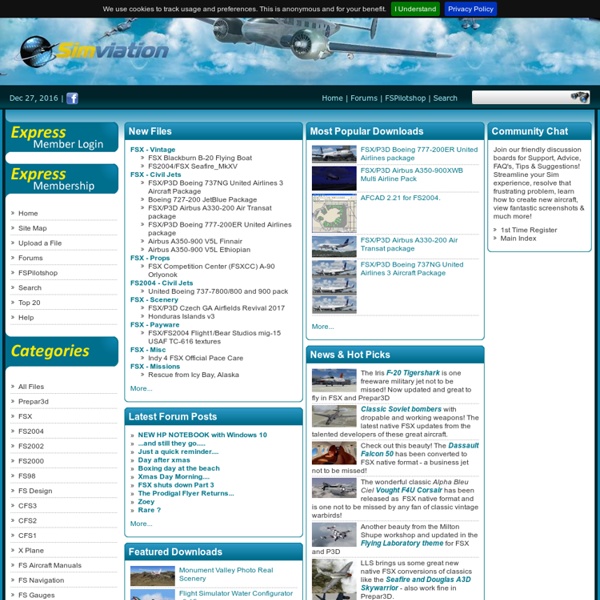Open Express Member Login banner

(x=62, y=137)
